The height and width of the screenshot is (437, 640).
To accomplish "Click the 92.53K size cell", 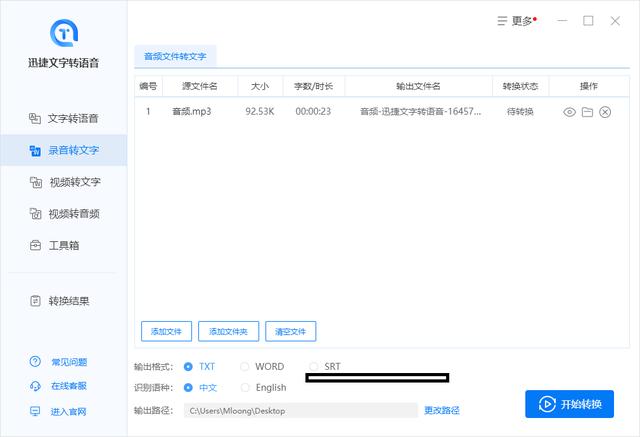I will coord(260,111).
